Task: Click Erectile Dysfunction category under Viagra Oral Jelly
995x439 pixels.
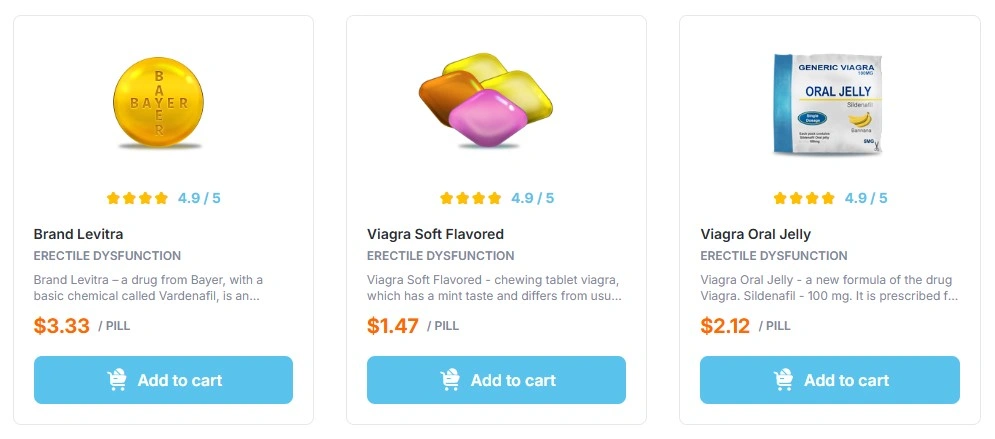Action: point(773,256)
